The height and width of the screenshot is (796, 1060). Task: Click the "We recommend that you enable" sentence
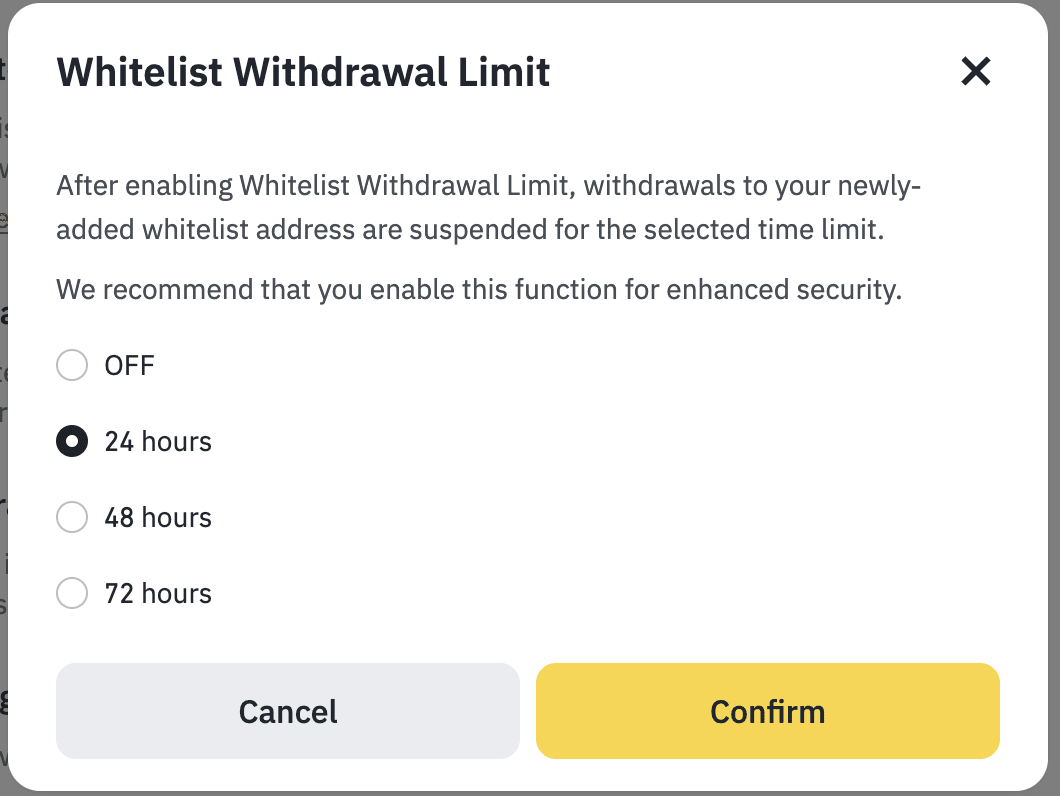coord(479,290)
